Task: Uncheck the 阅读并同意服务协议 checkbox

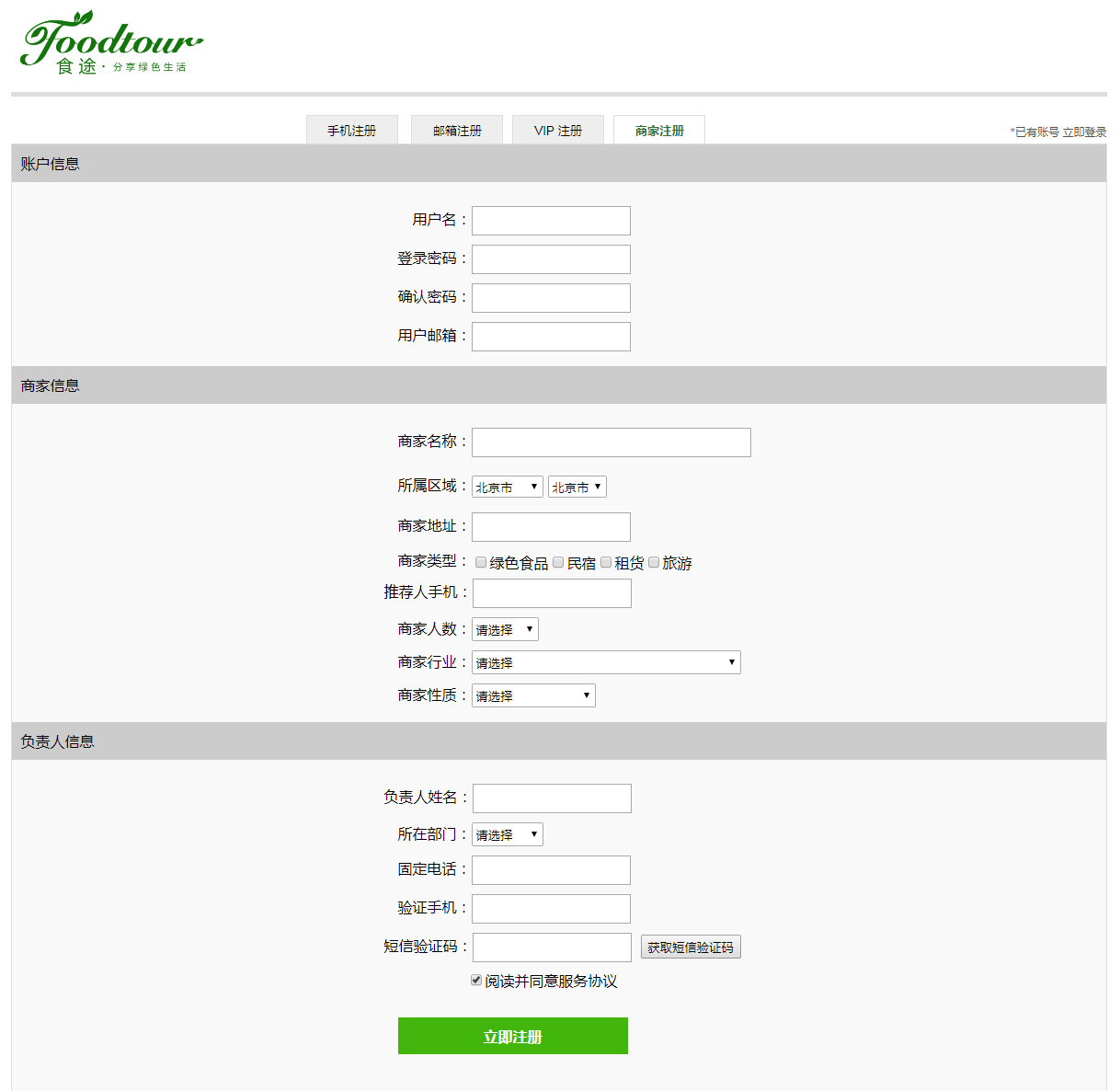Action: tap(476, 980)
